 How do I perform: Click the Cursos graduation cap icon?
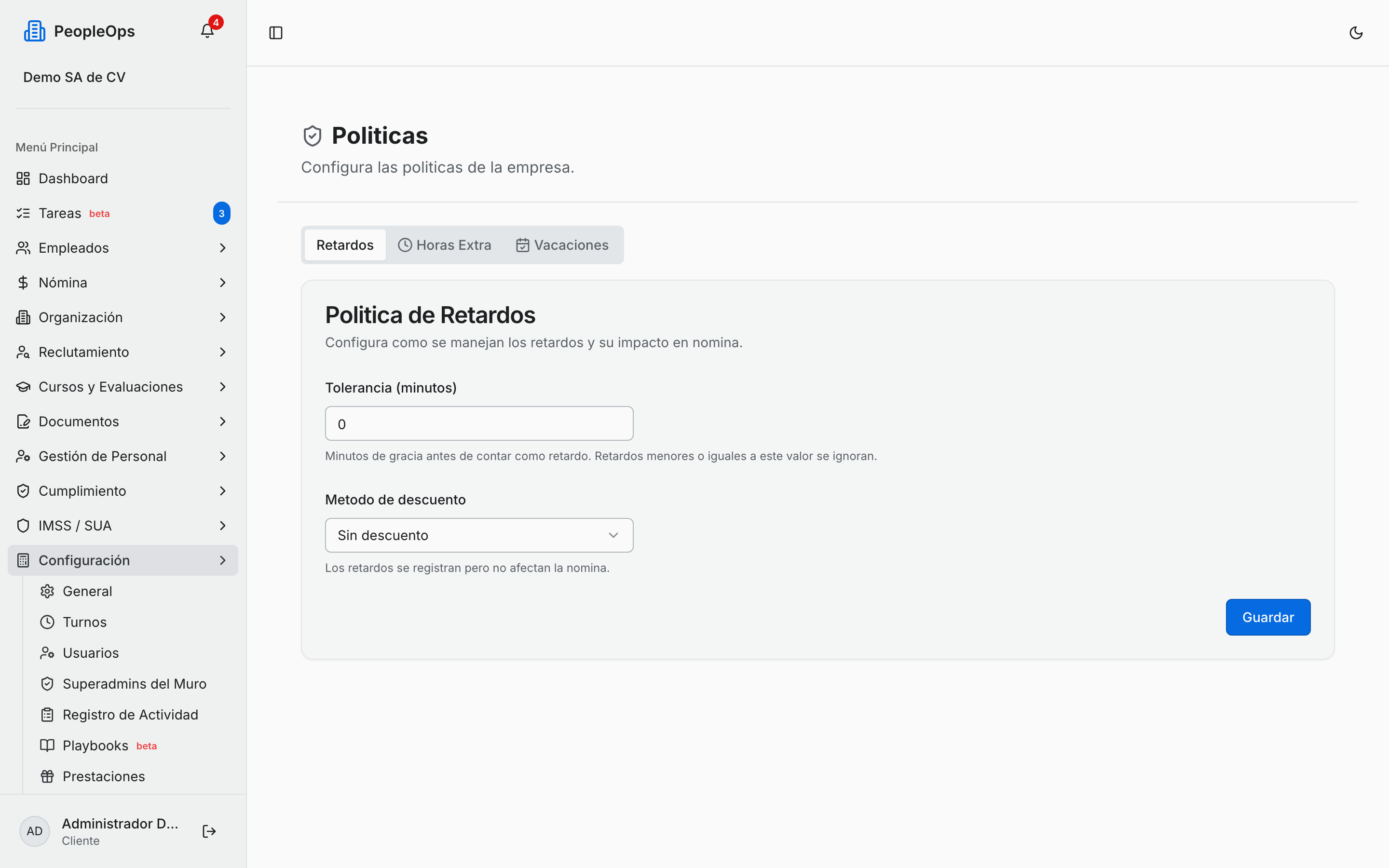pyautogui.click(x=23, y=387)
